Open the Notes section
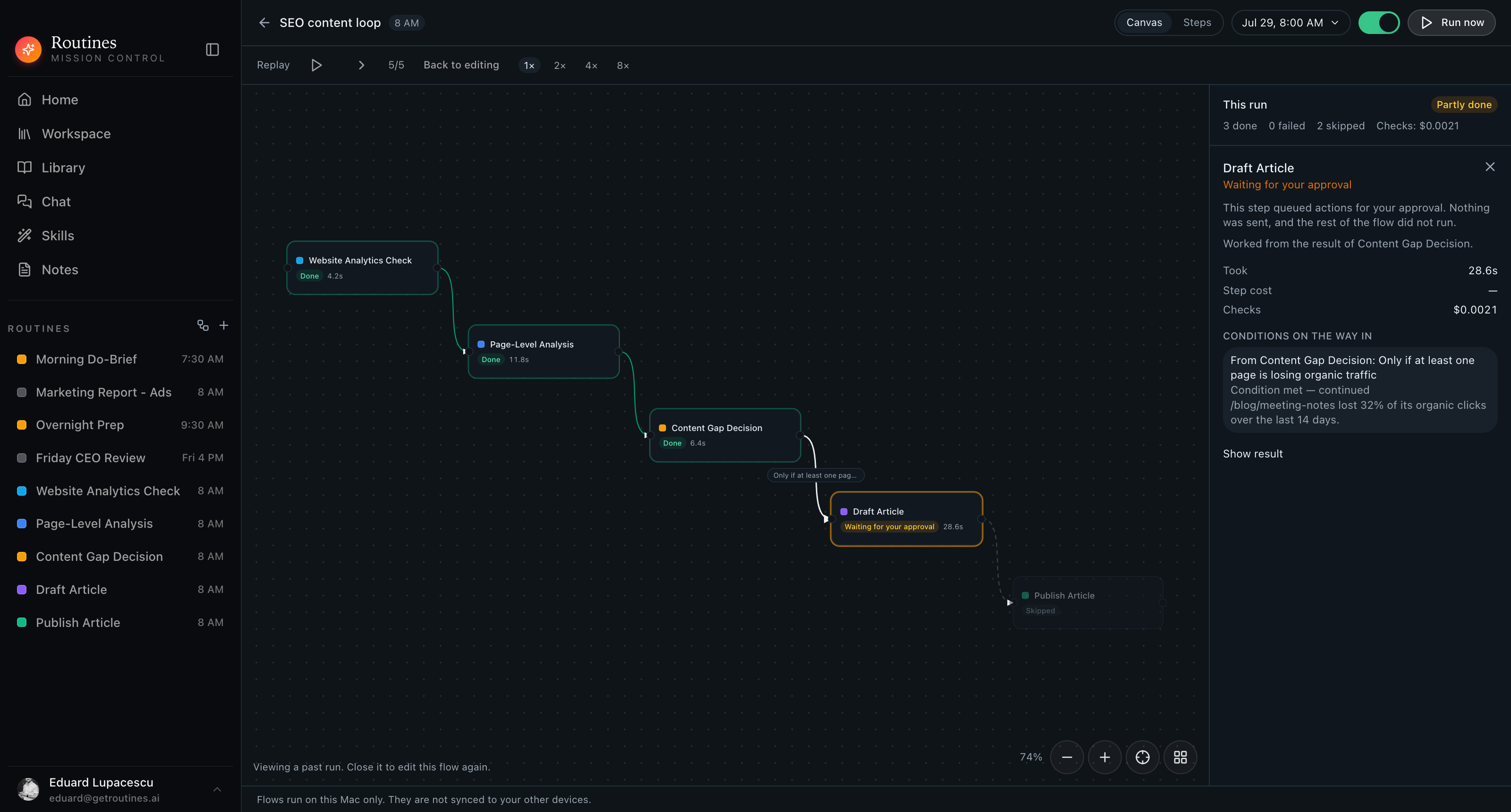Image resolution: width=1511 pixels, height=812 pixels. click(120, 270)
